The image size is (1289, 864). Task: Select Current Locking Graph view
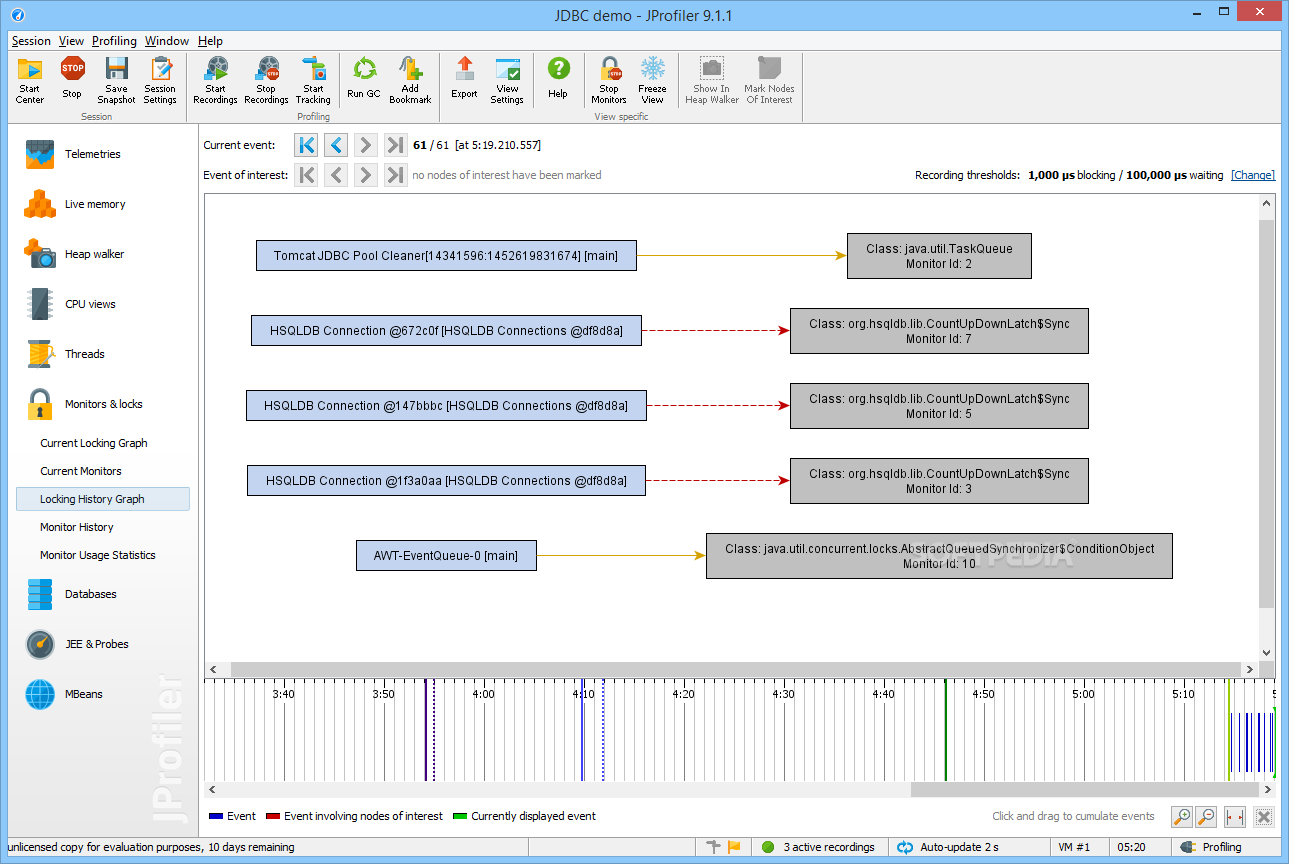(94, 443)
